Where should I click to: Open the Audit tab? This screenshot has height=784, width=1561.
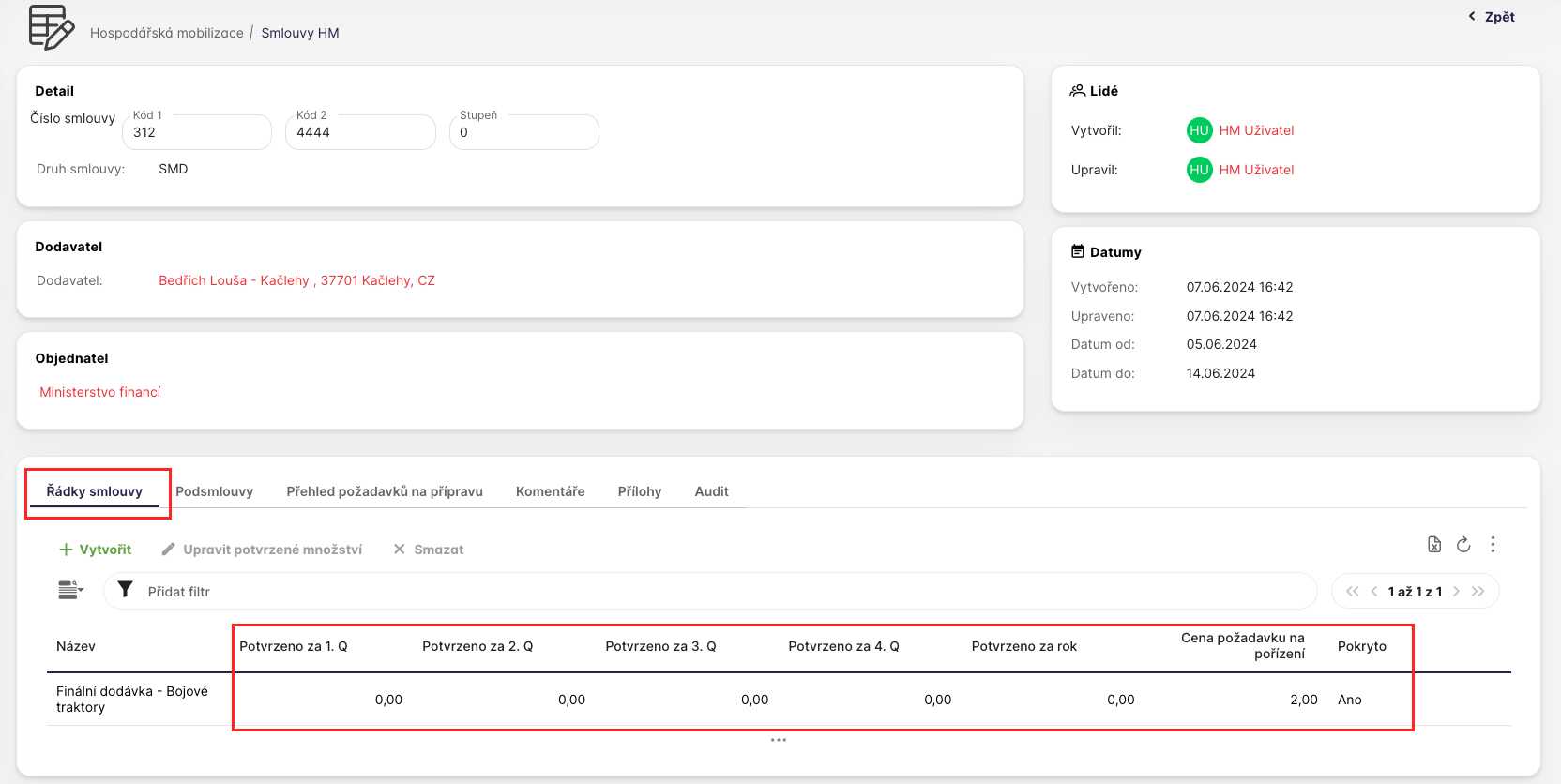pyautogui.click(x=711, y=491)
